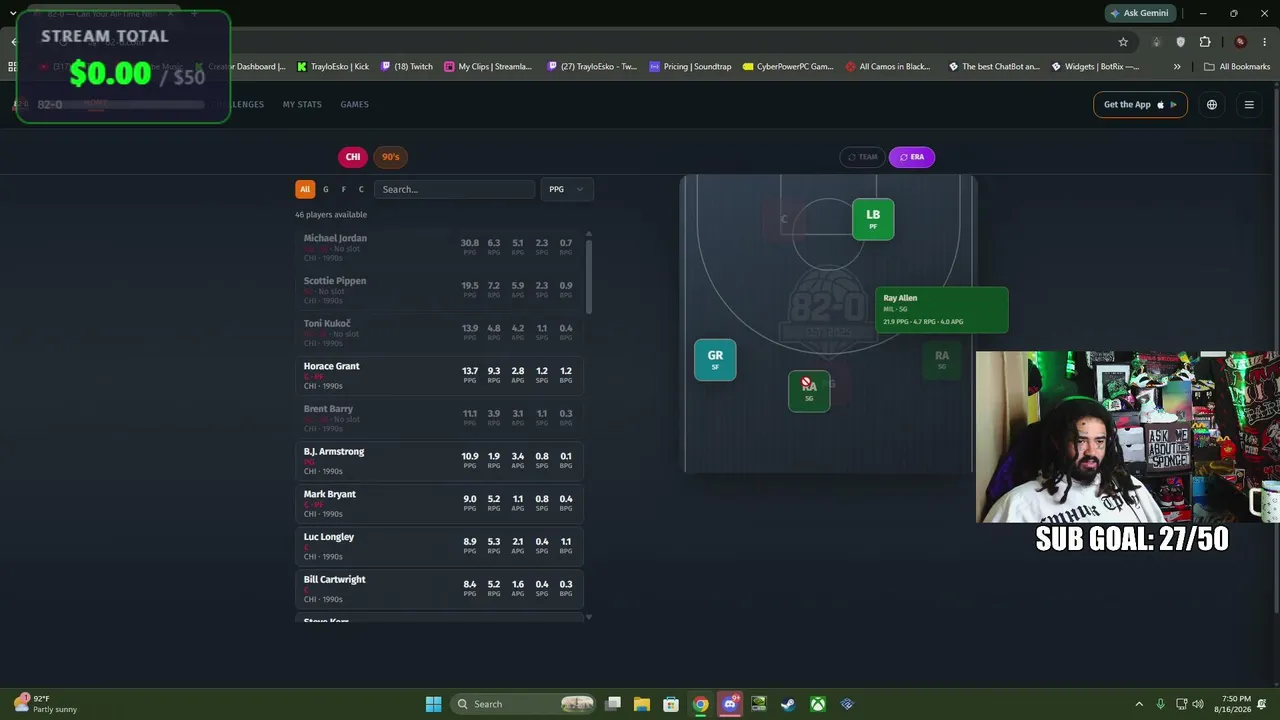Open File Explorer from the taskbar

coord(642,704)
